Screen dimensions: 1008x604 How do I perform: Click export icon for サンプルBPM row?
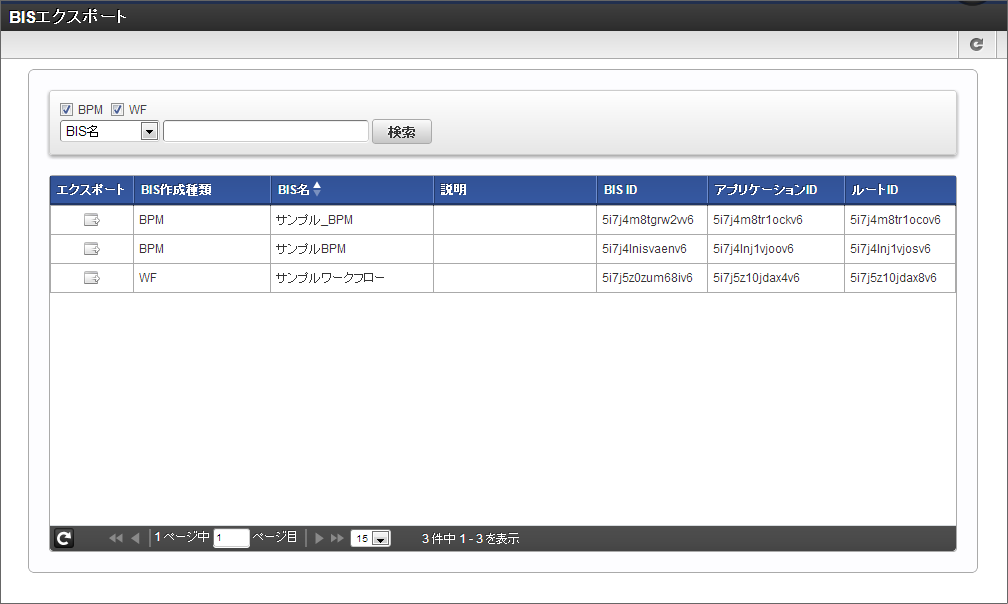(92, 249)
